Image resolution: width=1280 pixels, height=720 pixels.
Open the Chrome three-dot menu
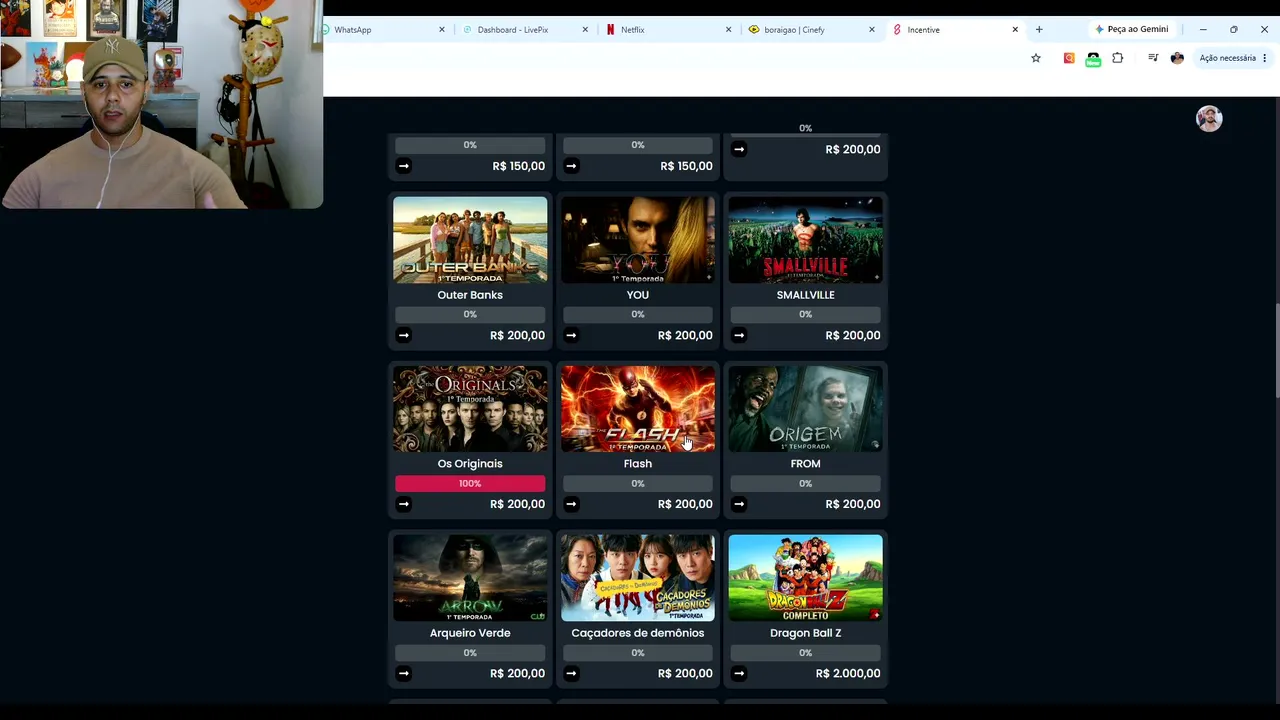coord(1265,58)
